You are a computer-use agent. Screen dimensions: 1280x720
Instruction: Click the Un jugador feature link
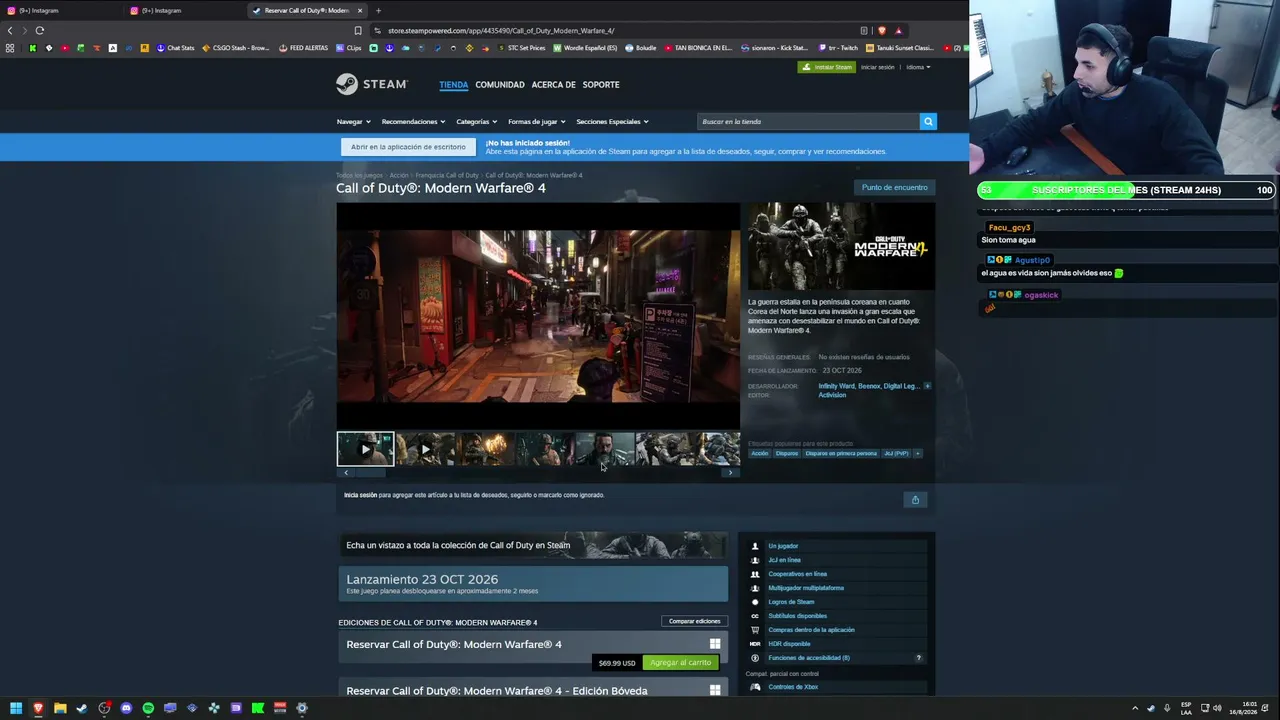783,546
